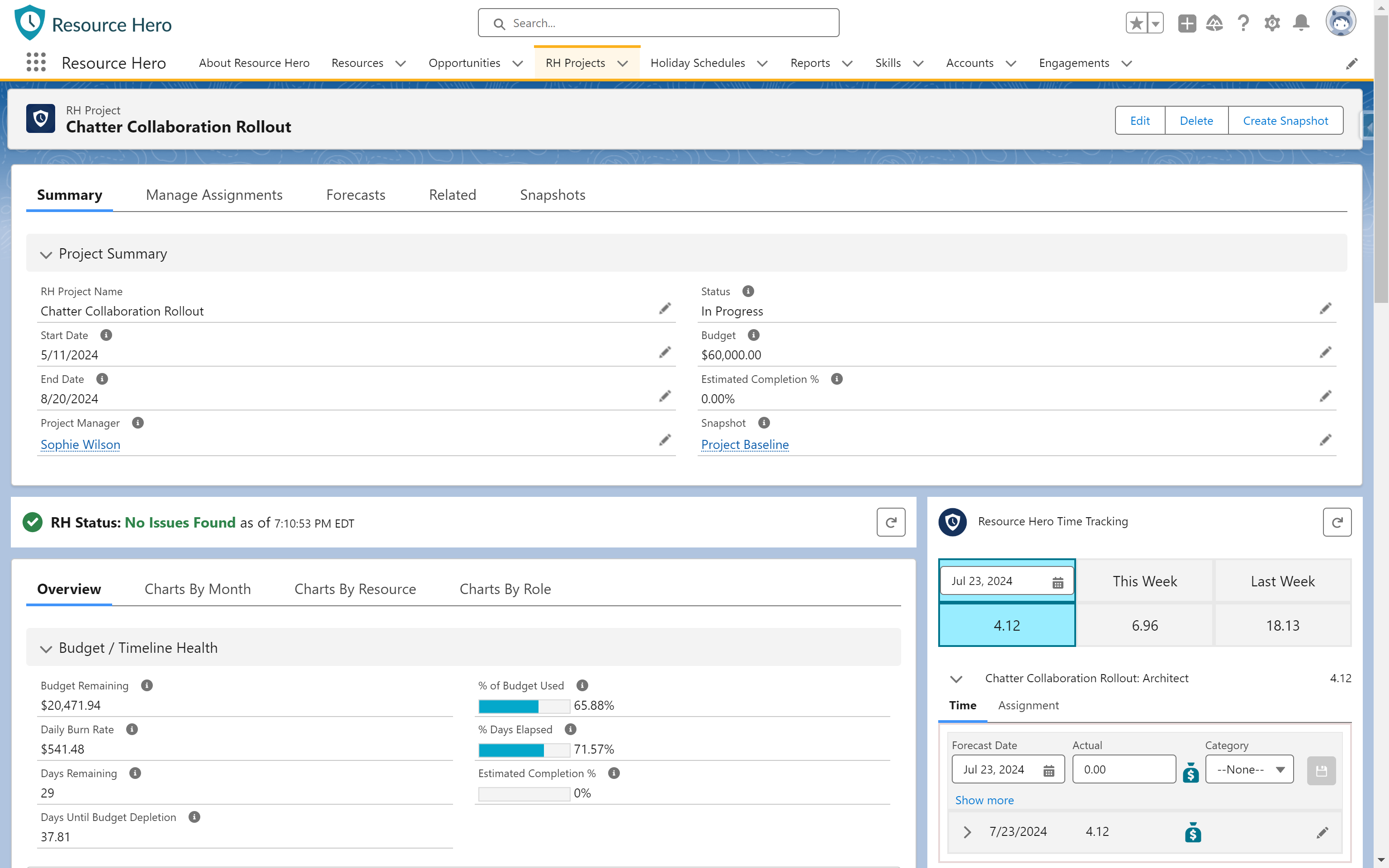Click the edit navigation pencil icon
This screenshot has width=1389, height=868.
pyautogui.click(x=1351, y=63)
